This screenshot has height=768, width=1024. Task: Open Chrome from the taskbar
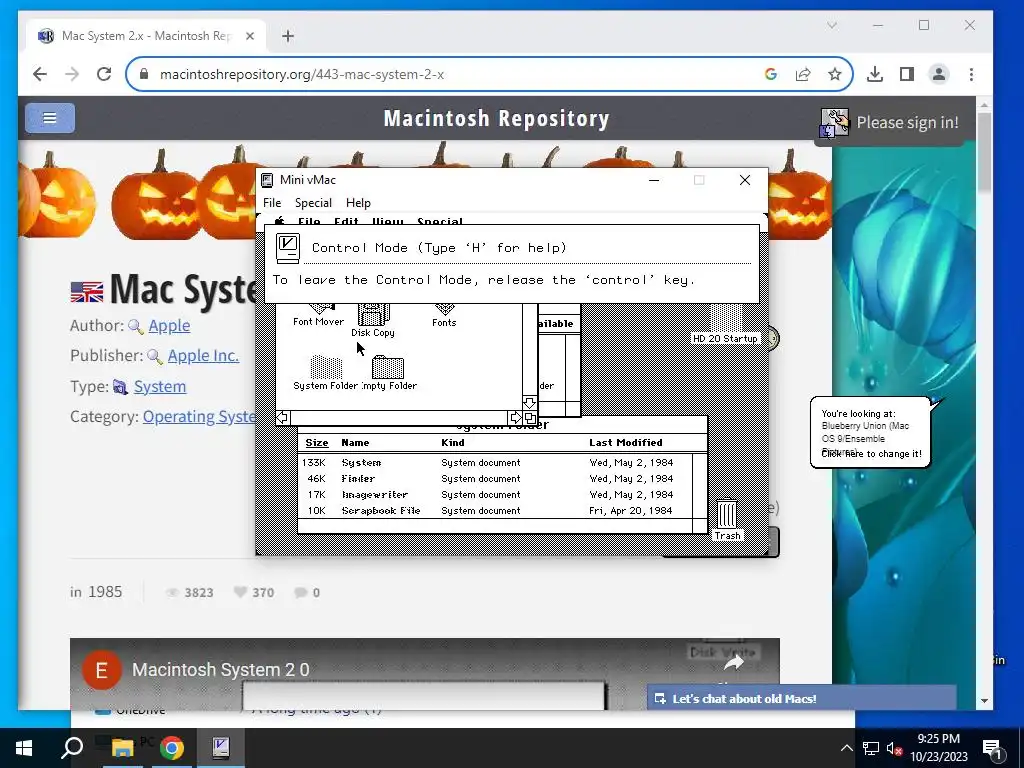coord(172,748)
